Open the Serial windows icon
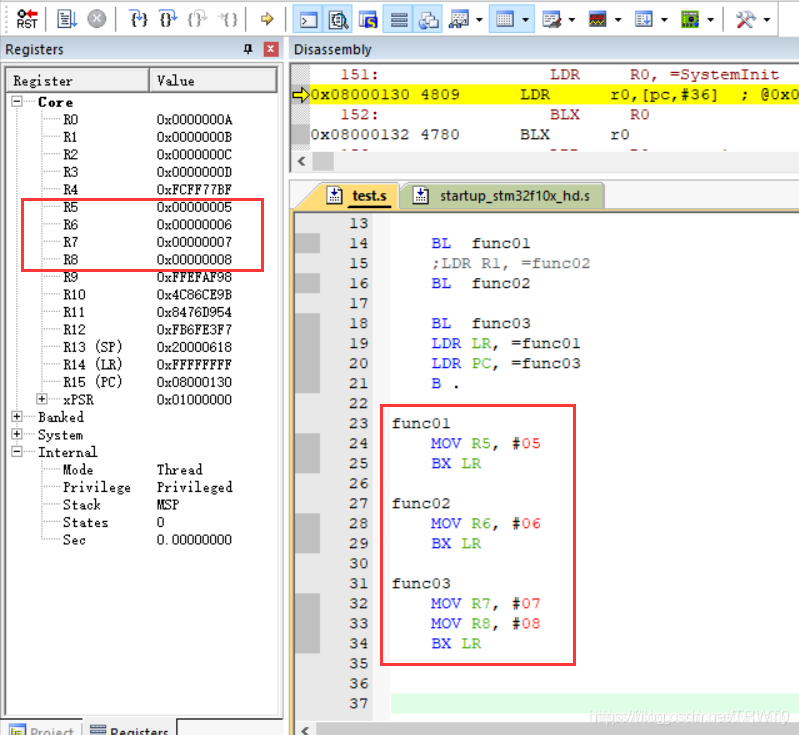 (551, 19)
